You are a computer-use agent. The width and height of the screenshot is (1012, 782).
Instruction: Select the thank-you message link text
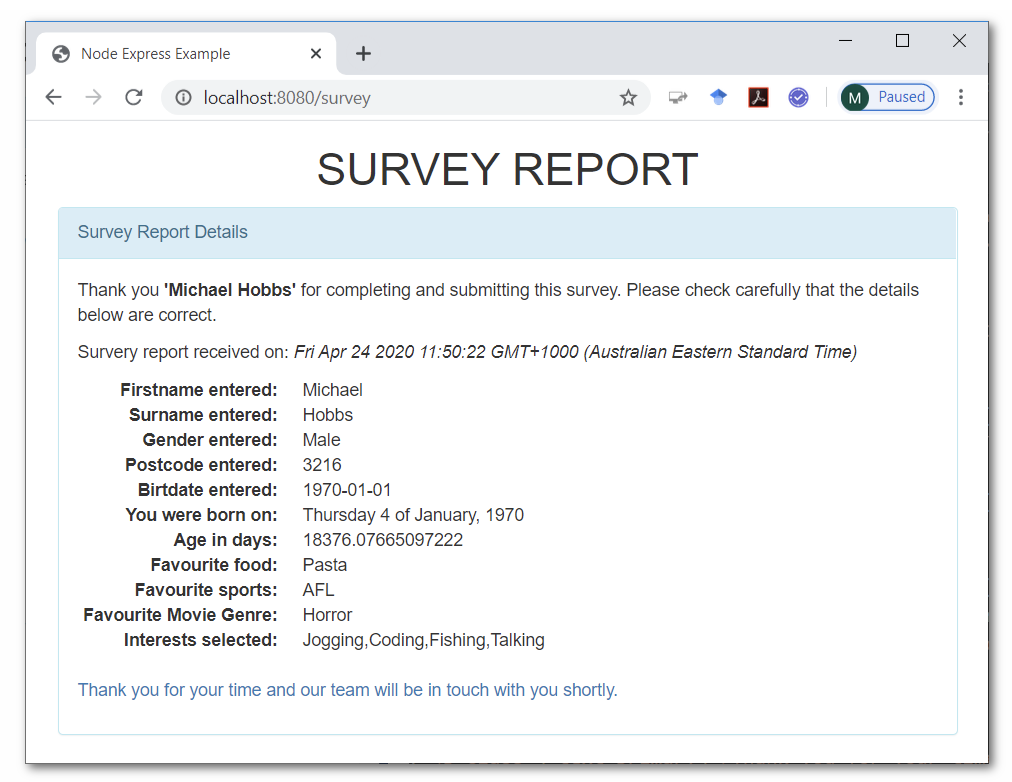[347, 689]
